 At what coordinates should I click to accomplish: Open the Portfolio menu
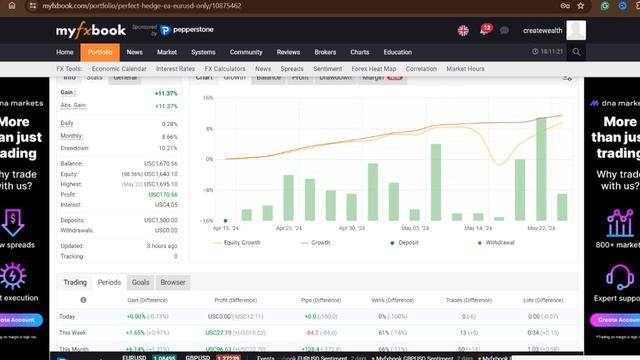point(100,52)
